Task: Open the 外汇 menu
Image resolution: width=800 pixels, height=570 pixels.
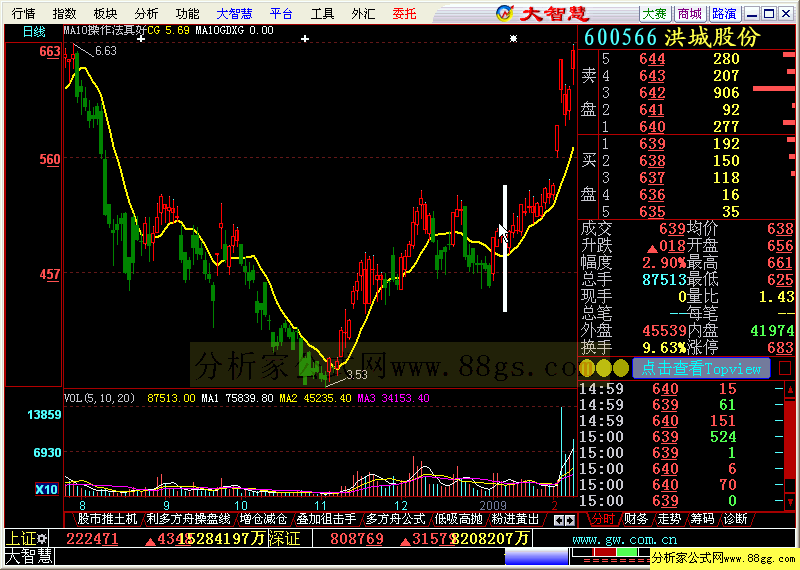Action: click(x=363, y=13)
